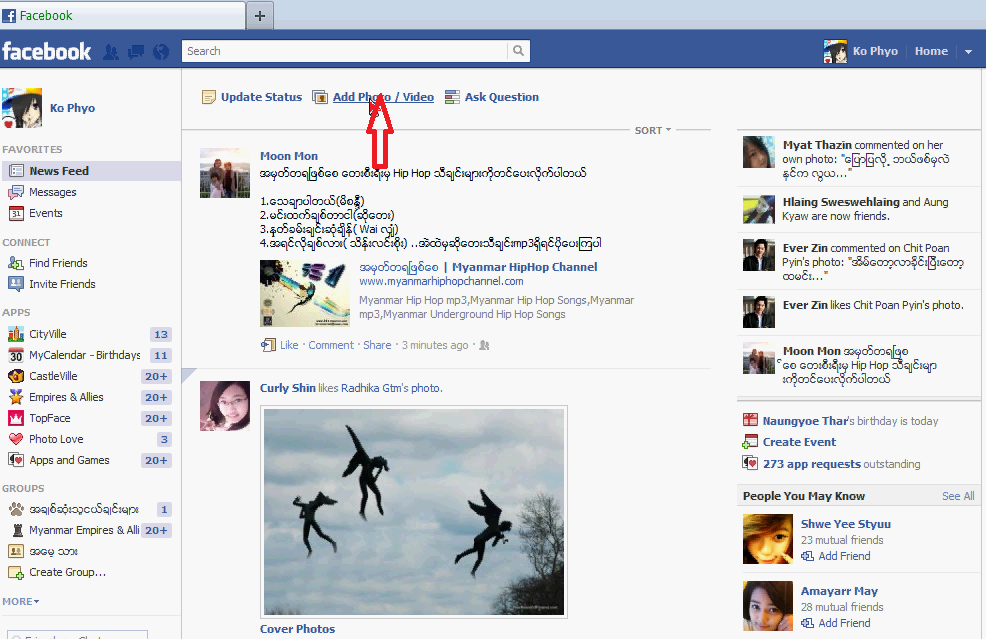The image size is (986, 639).
Task: Open a new browser tab
Action: tap(260, 16)
